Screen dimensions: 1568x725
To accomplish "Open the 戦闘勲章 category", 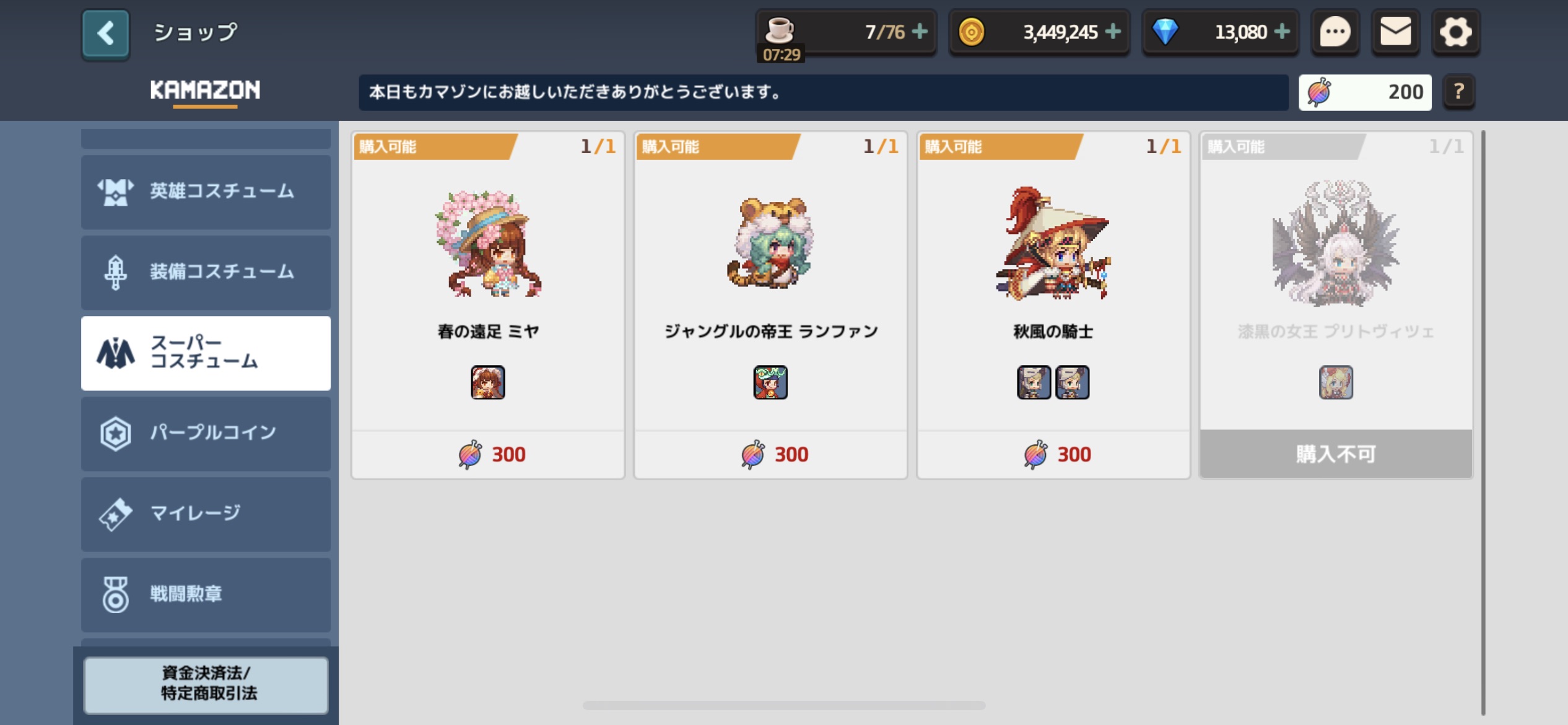I will pyautogui.click(x=206, y=594).
